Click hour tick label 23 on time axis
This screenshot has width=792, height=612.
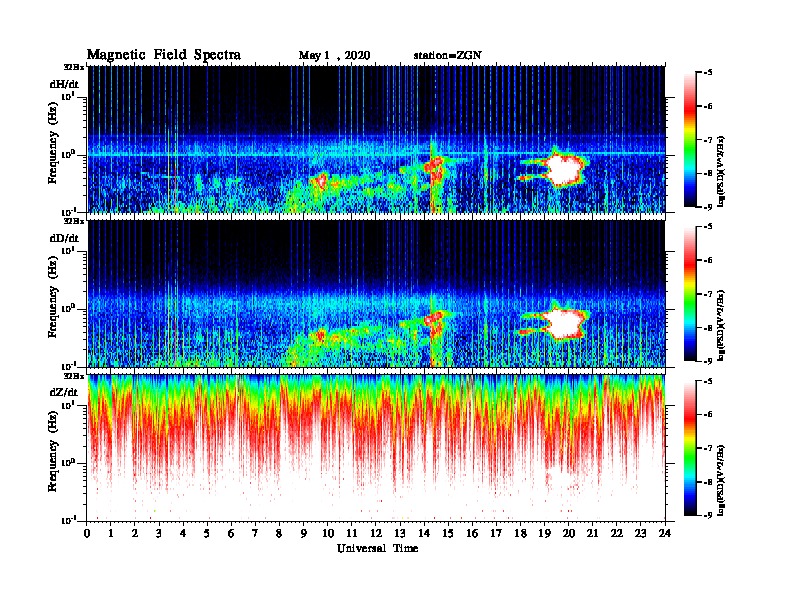click(641, 533)
